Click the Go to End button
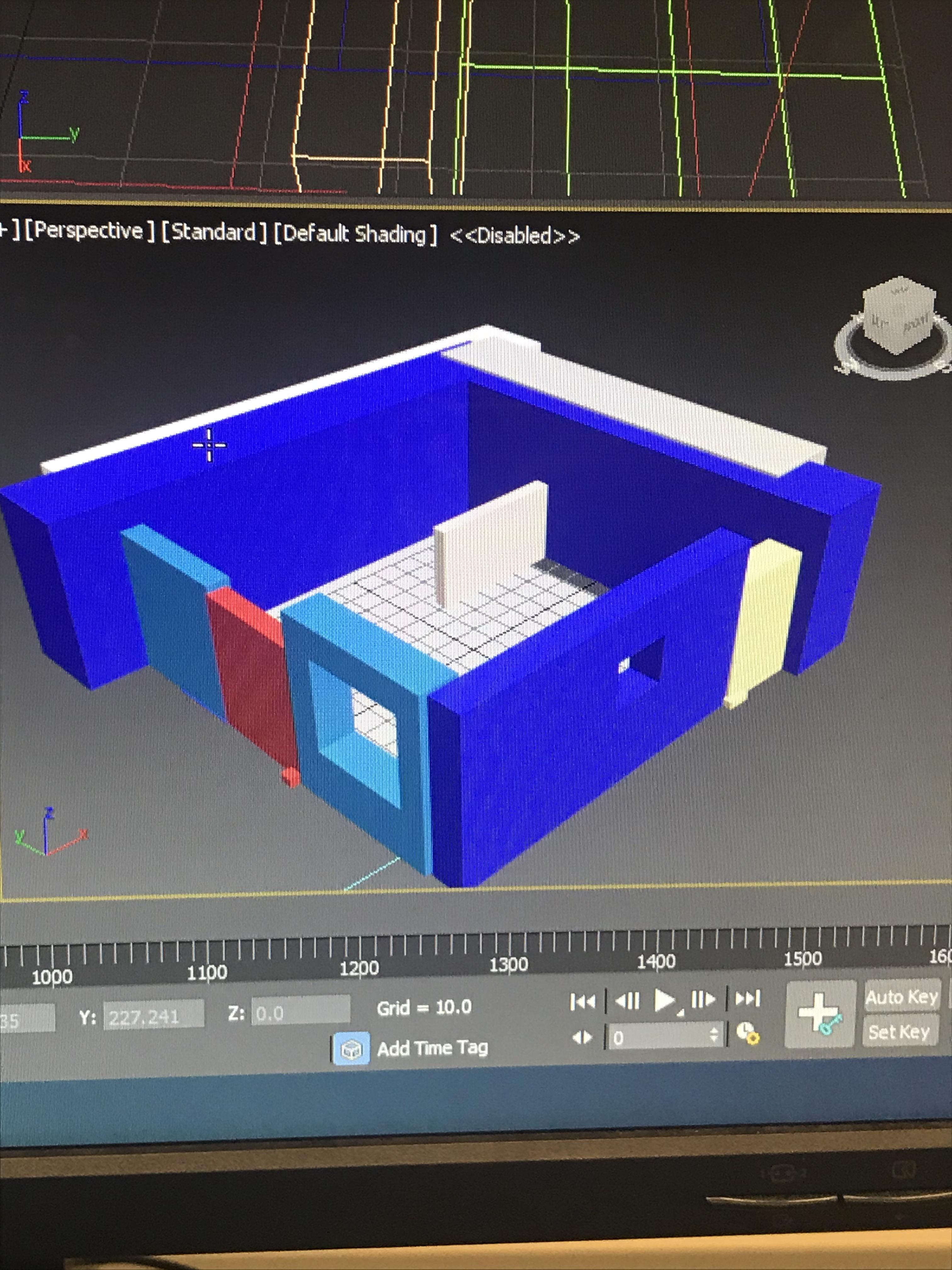Viewport: 952px width, 1270px height. pyautogui.click(x=748, y=998)
